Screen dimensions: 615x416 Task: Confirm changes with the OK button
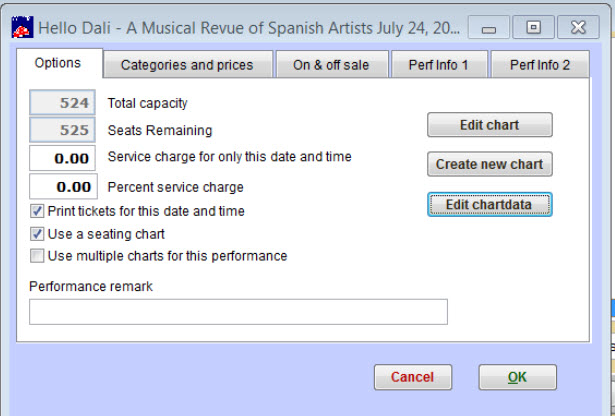pos(517,377)
